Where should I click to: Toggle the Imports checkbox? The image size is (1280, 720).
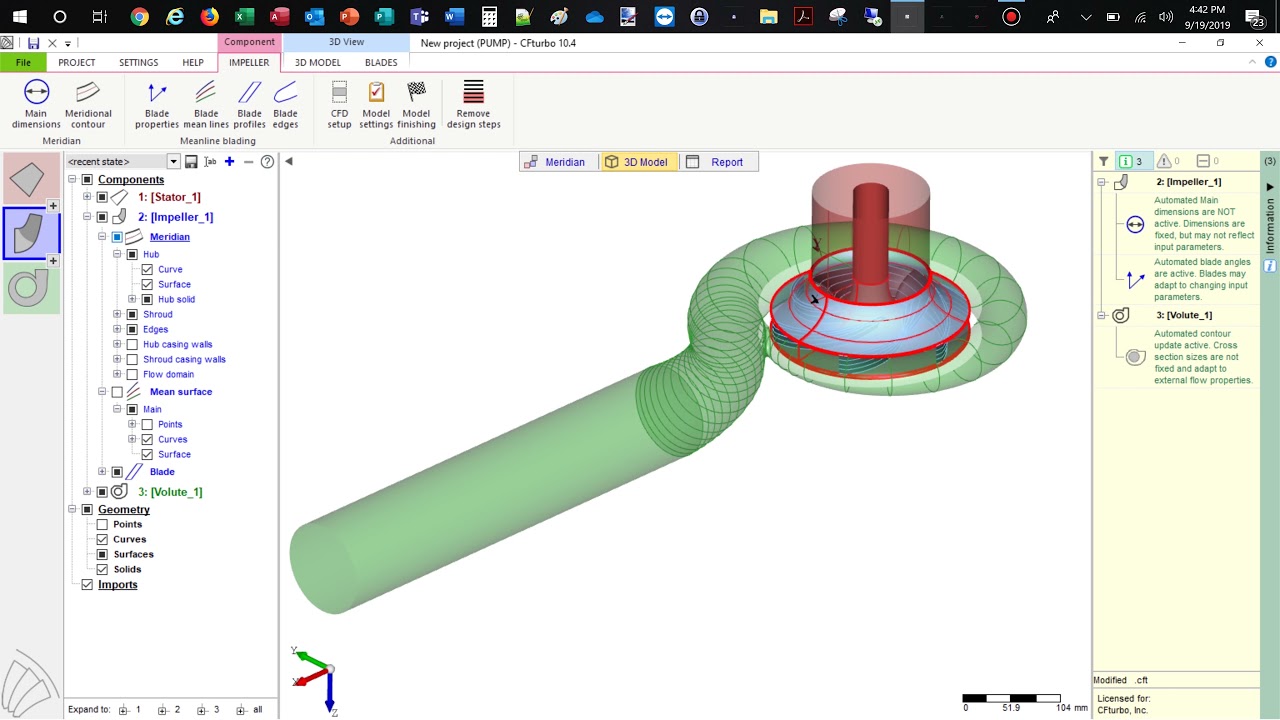tap(87, 584)
